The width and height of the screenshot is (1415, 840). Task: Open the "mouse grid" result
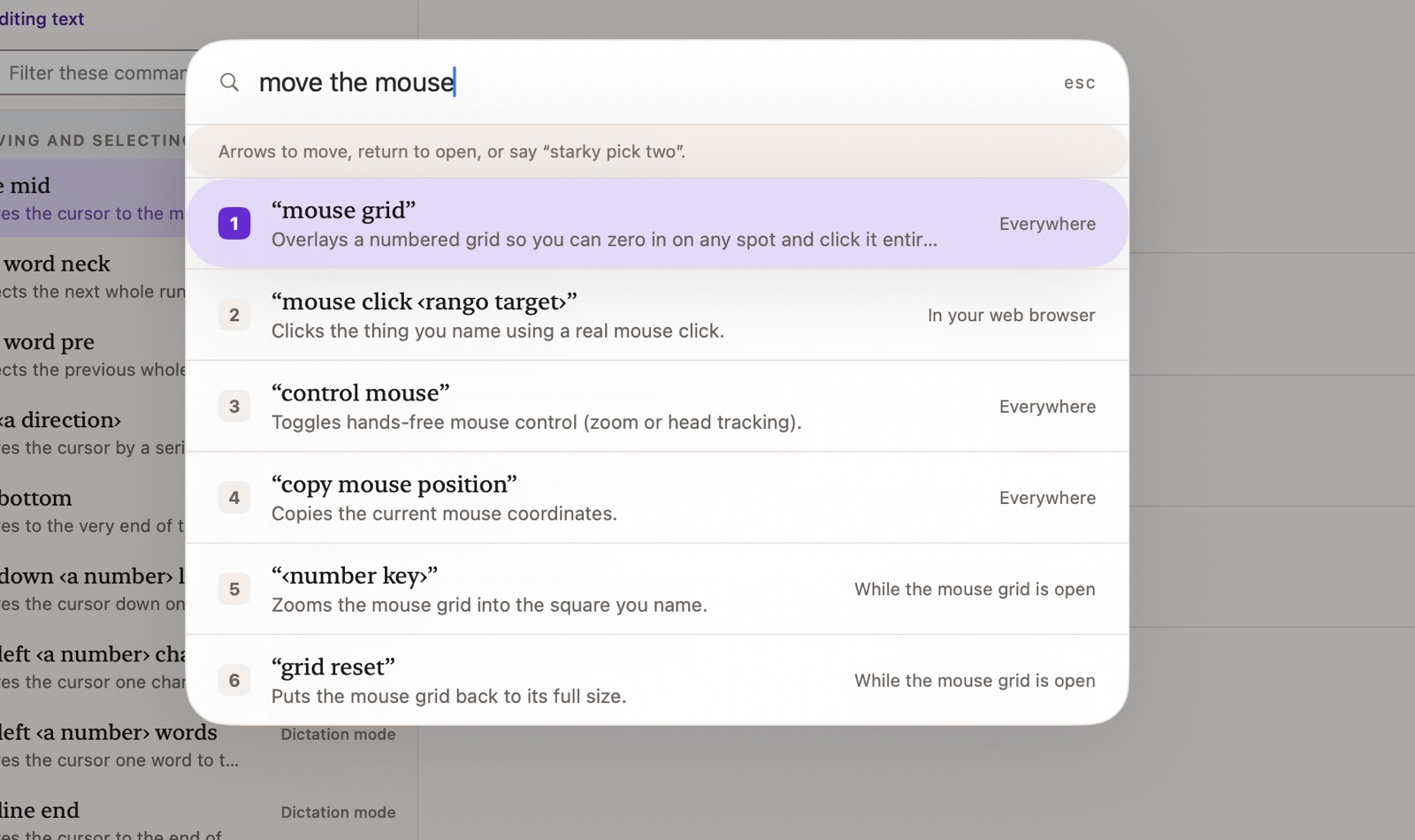[657, 224]
